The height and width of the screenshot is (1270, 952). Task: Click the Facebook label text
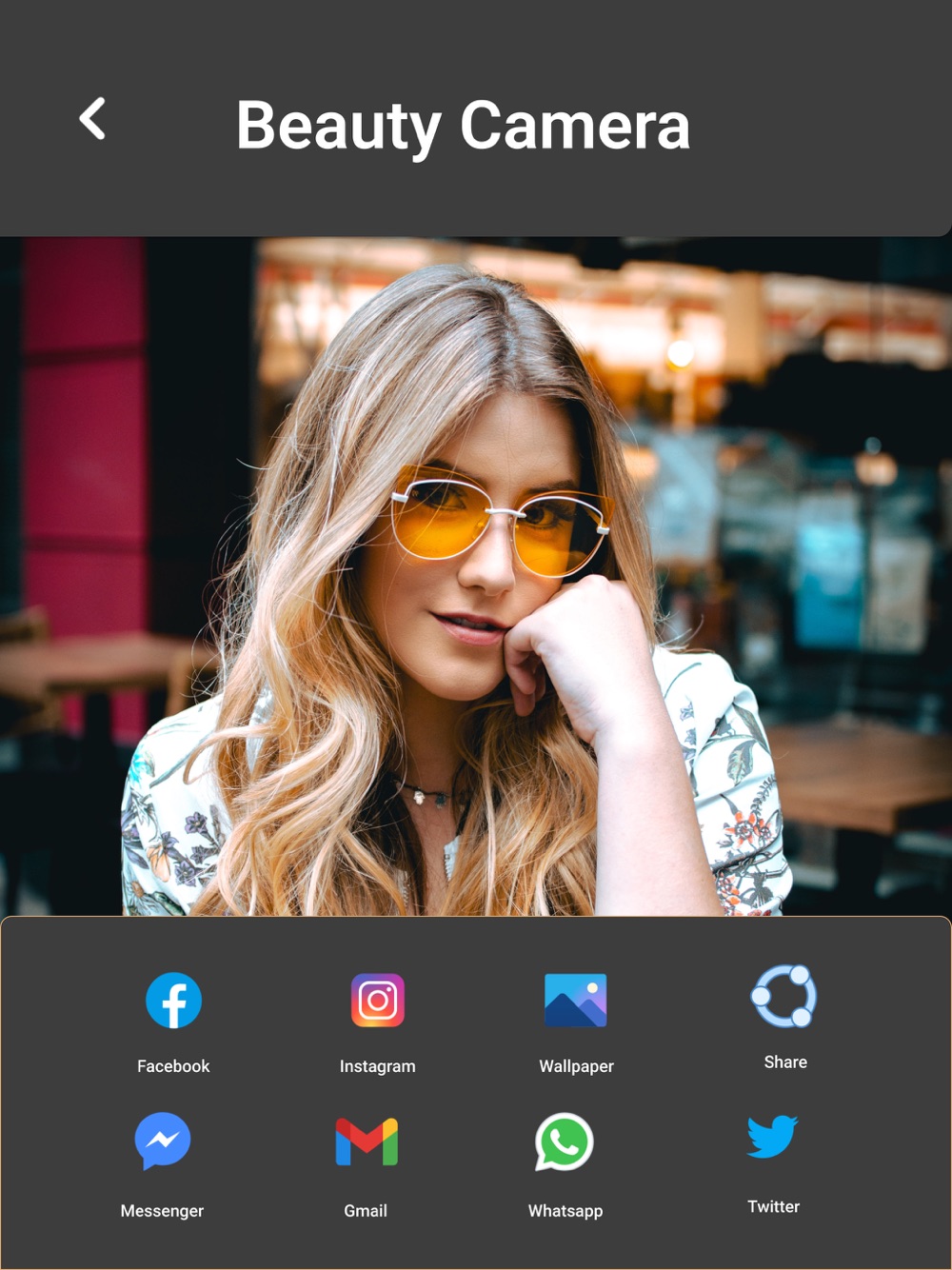pyautogui.click(x=173, y=1066)
